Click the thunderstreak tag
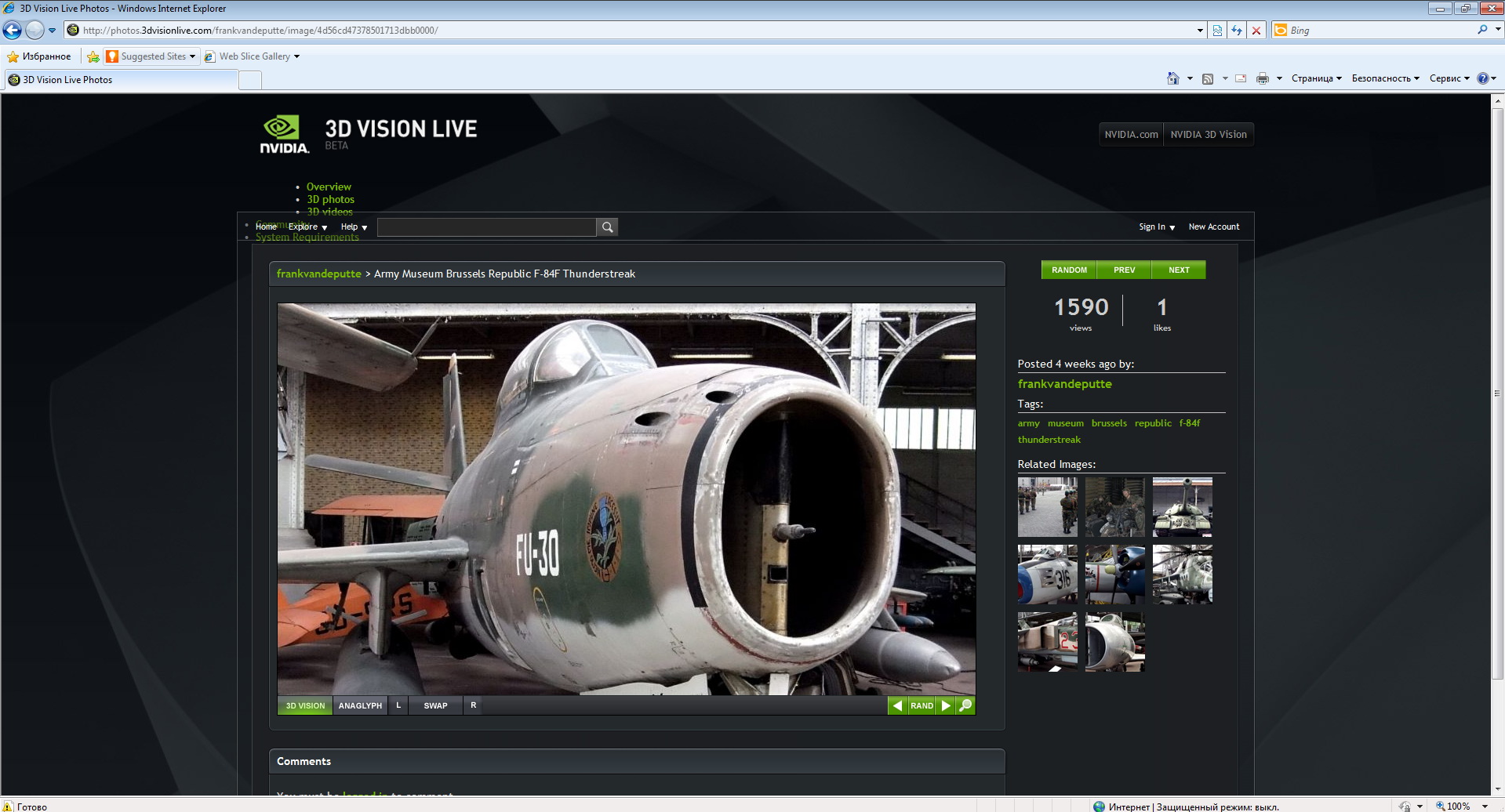1505x812 pixels. pyautogui.click(x=1049, y=440)
